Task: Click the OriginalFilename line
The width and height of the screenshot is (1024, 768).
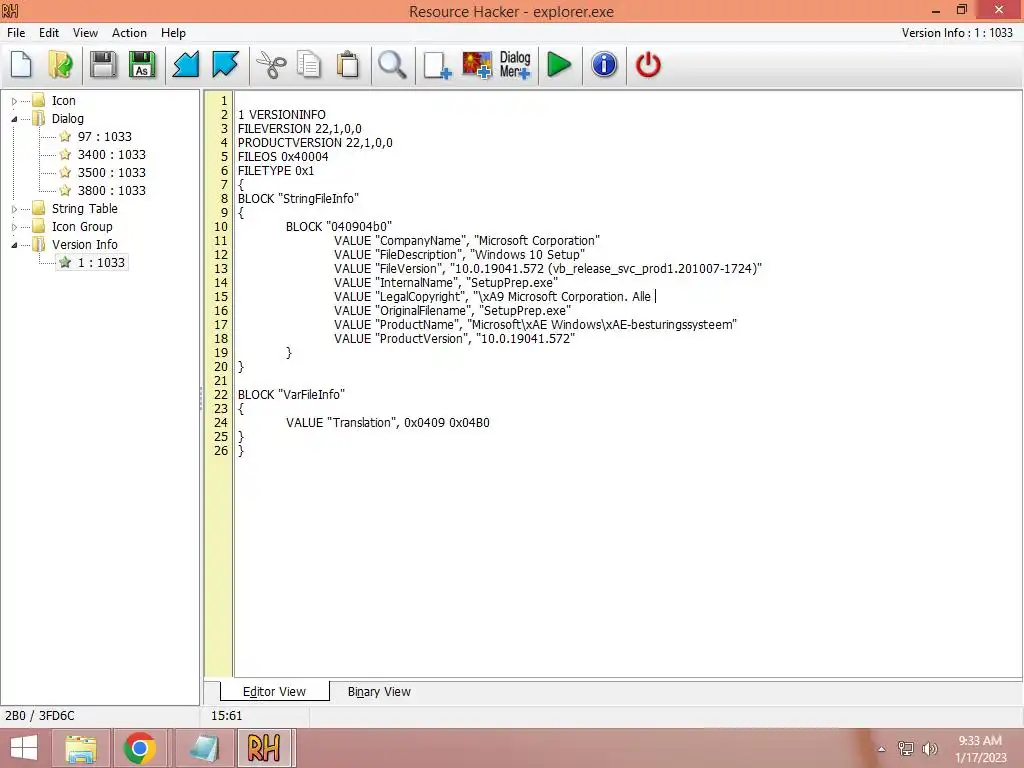Action: pyautogui.click(x=453, y=311)
